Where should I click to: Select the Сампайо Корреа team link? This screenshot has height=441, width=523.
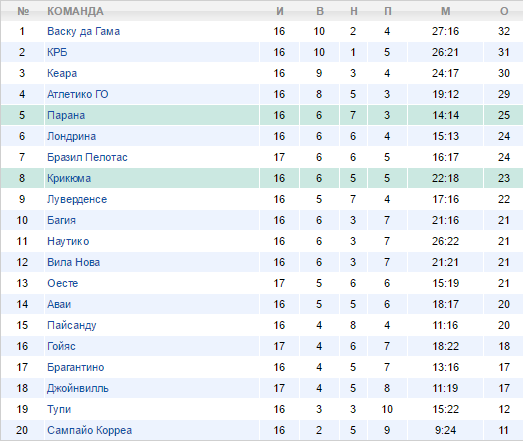pyautogui.click(x=89, y=431)
